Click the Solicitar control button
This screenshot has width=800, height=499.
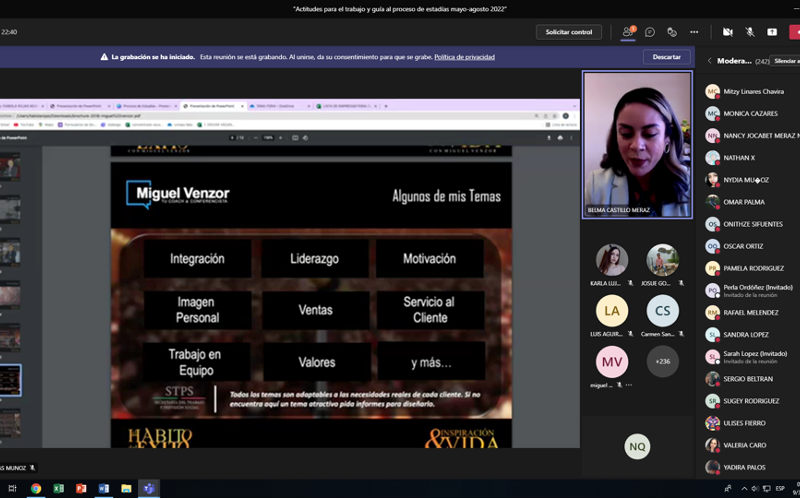click(x=569, y=32)
